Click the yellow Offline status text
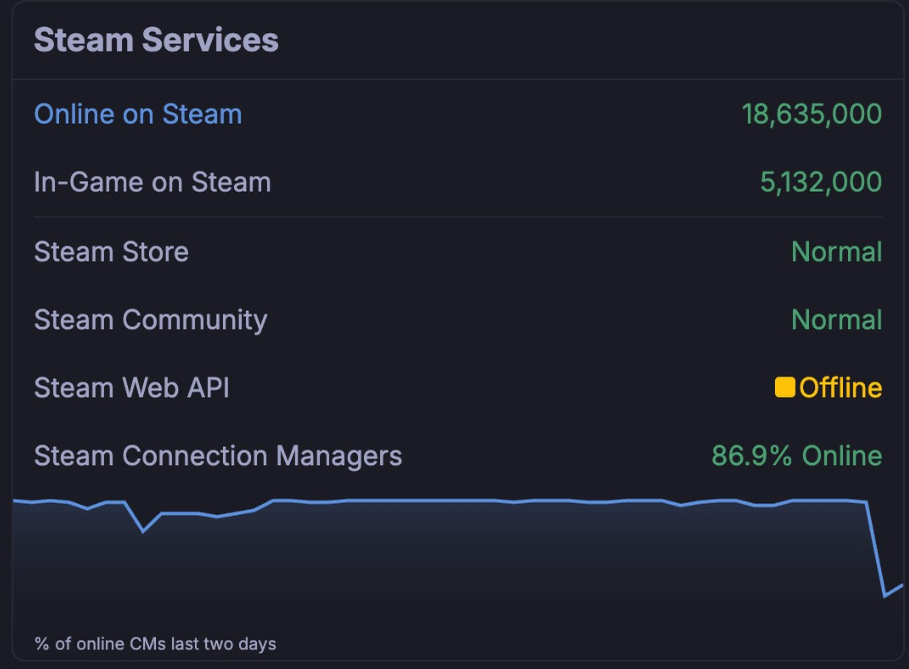The height and width of the screenshot is (669, 909). 840,387
